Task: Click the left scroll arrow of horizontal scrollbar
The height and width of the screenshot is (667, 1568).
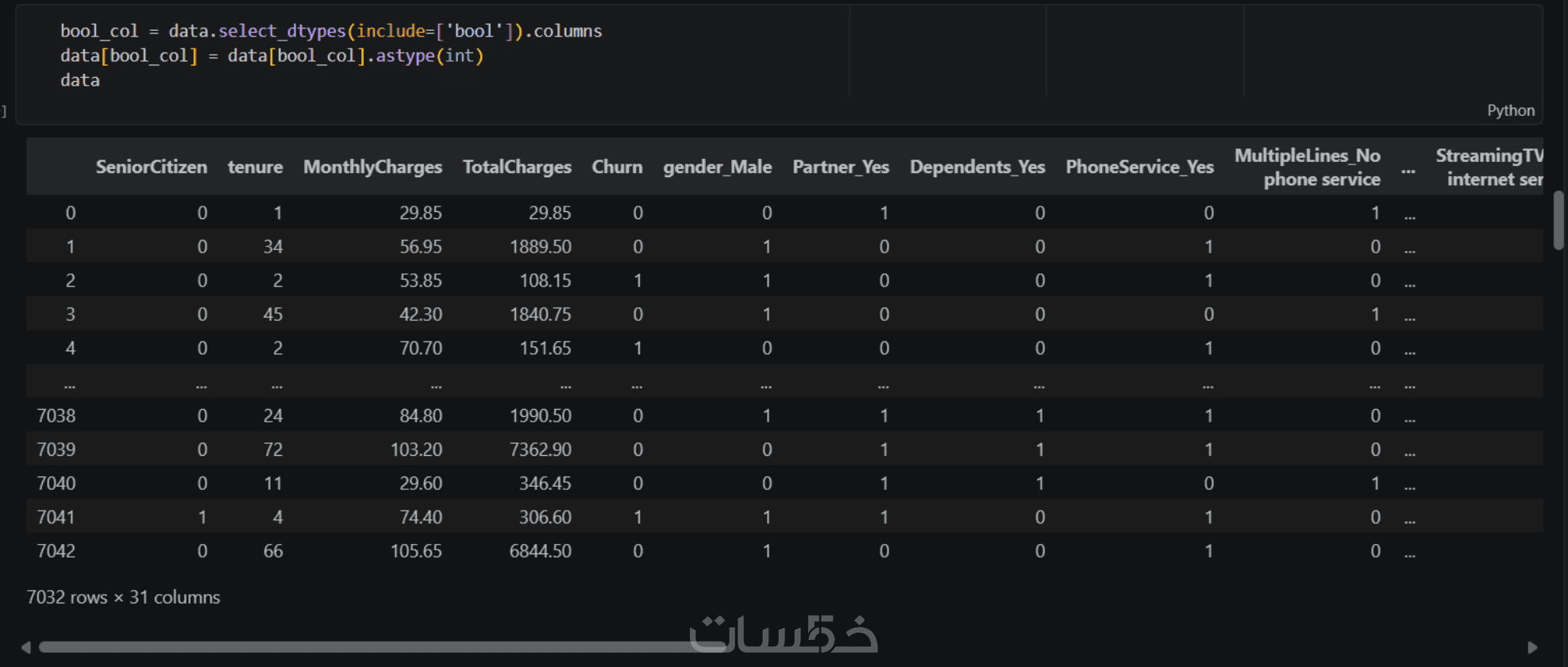Action: tap(25, 648)
